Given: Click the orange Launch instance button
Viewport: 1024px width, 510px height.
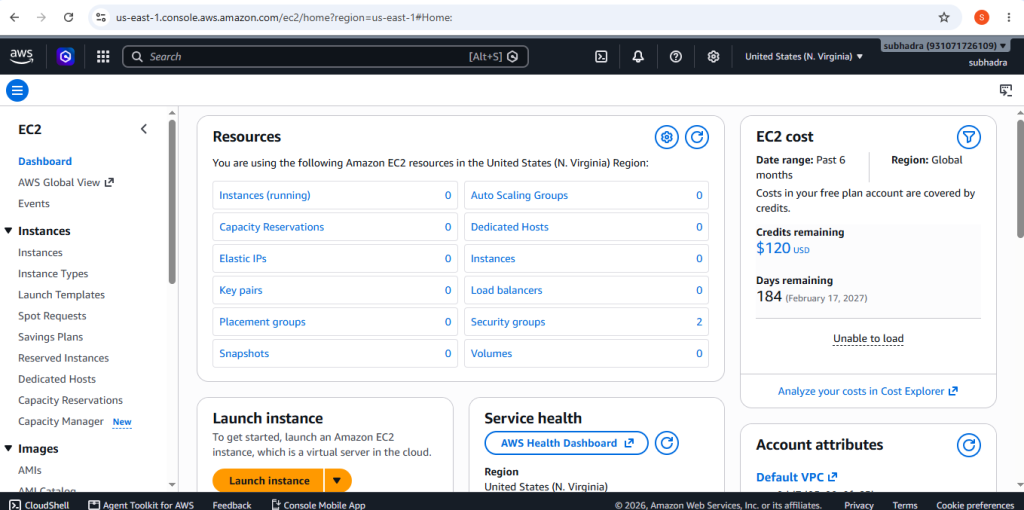Looking at the screenshot, I should click(x=269, y=481).
